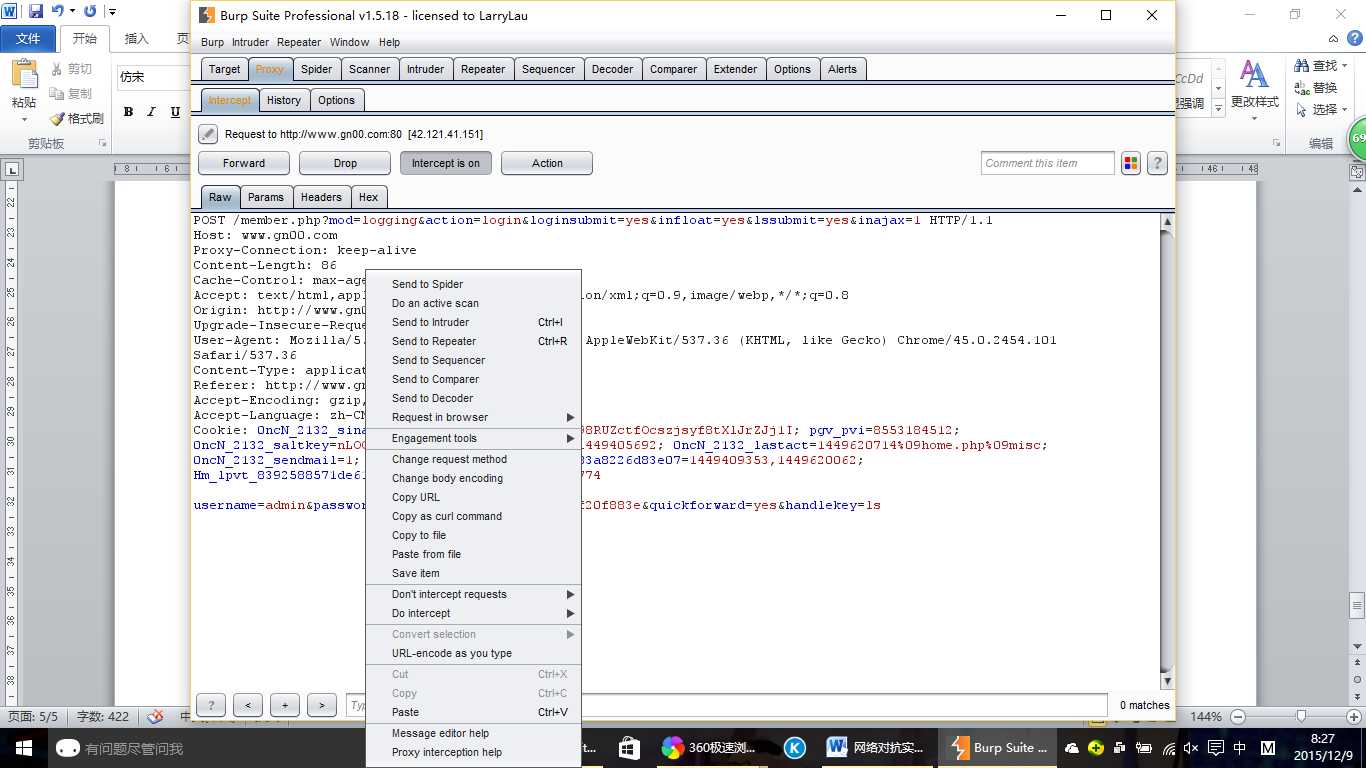Go to previous search match with < button
This screenshot has width=1366, height=768.
tap(248, 705)
